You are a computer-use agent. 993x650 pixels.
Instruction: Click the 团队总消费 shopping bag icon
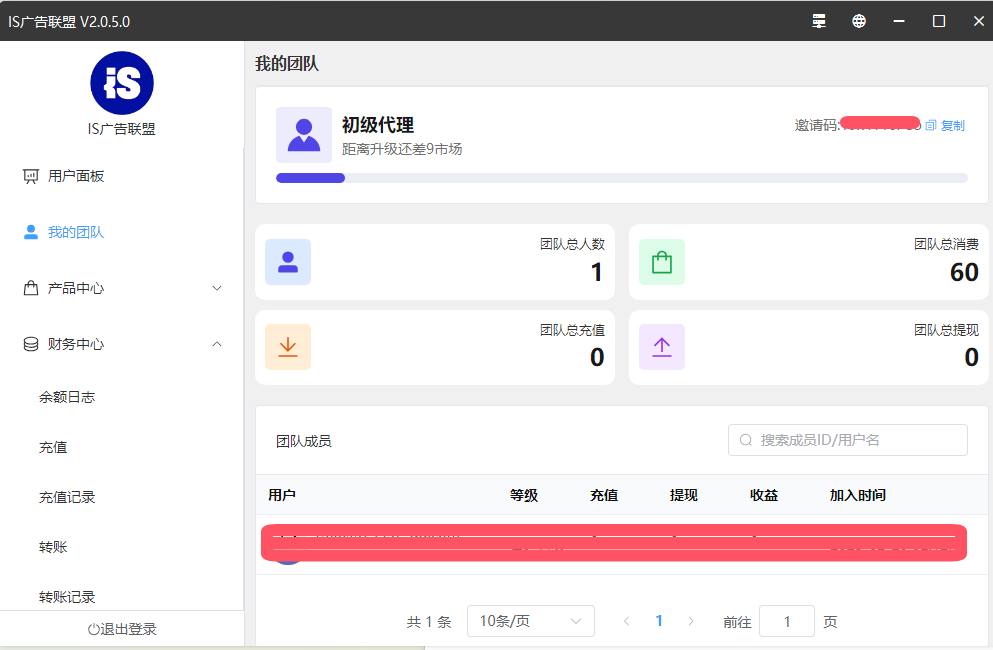point(662,262)
